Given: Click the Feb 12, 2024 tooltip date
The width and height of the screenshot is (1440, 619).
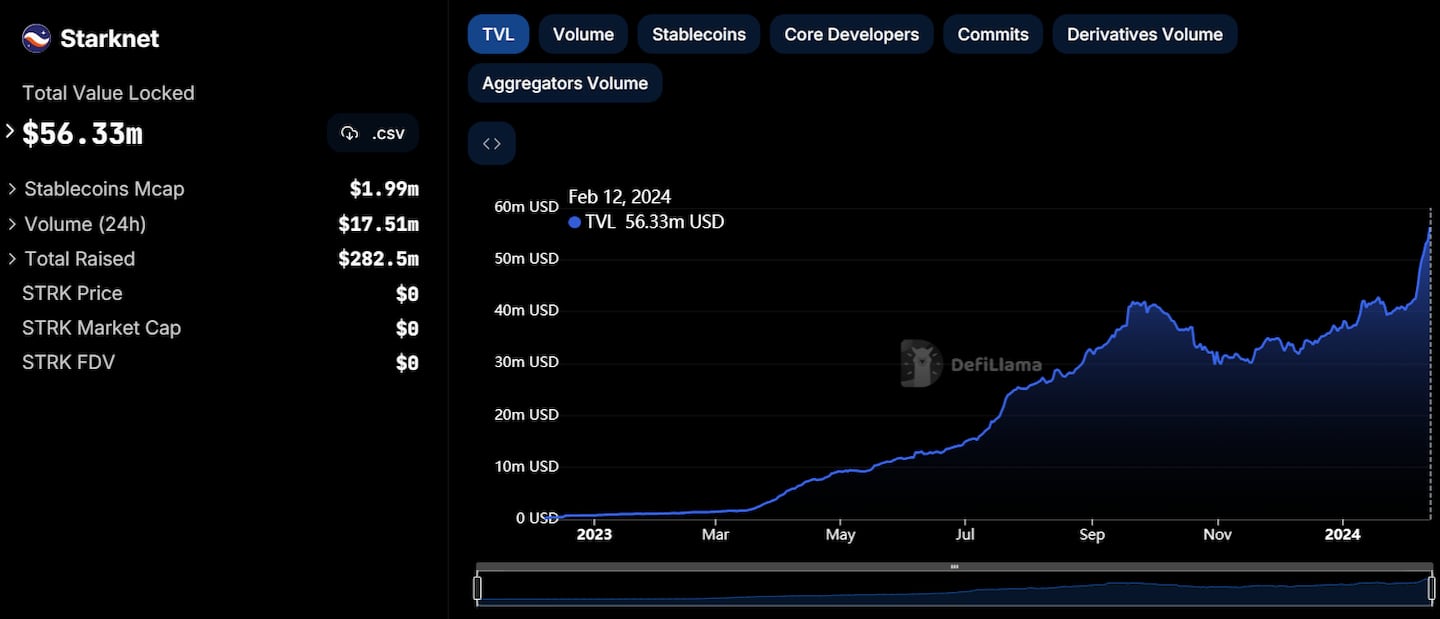Looking at the screenshot, I should [620, 196].
